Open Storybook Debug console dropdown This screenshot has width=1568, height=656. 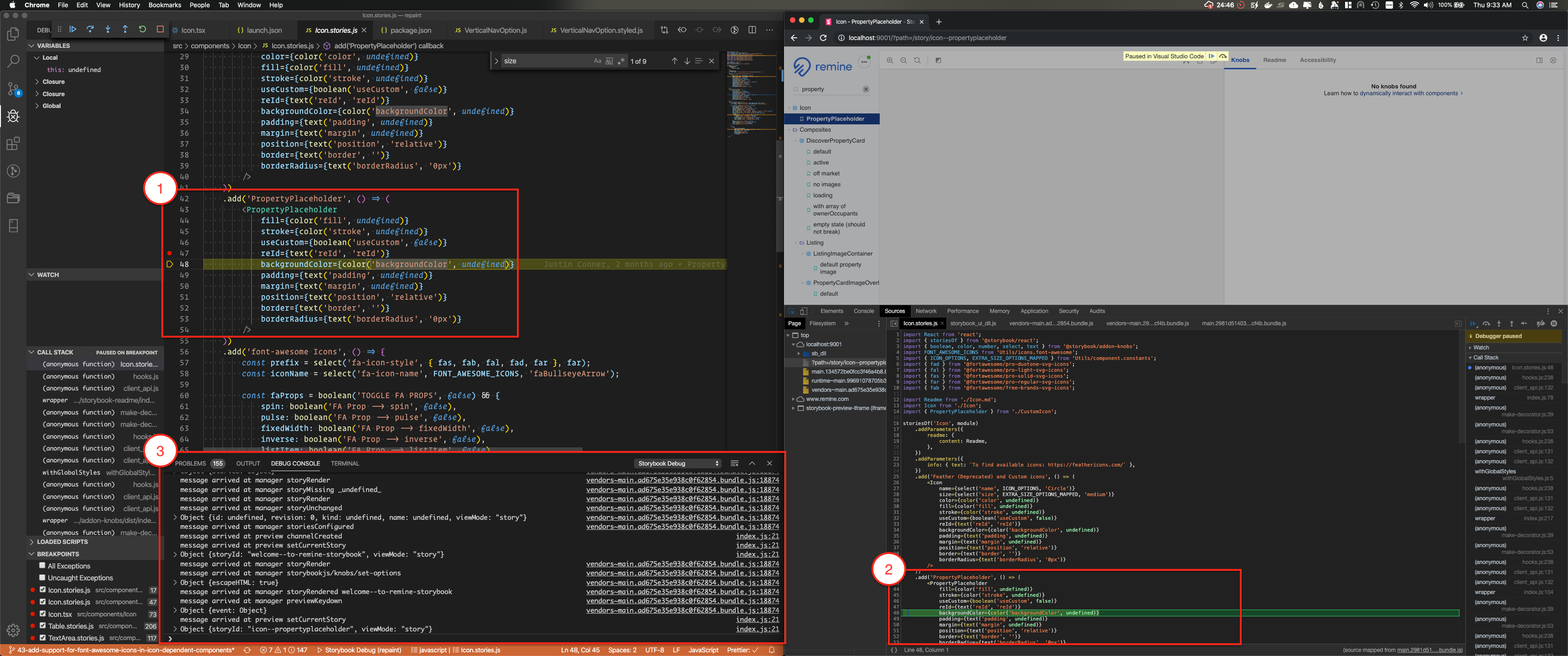coord(677,464)
